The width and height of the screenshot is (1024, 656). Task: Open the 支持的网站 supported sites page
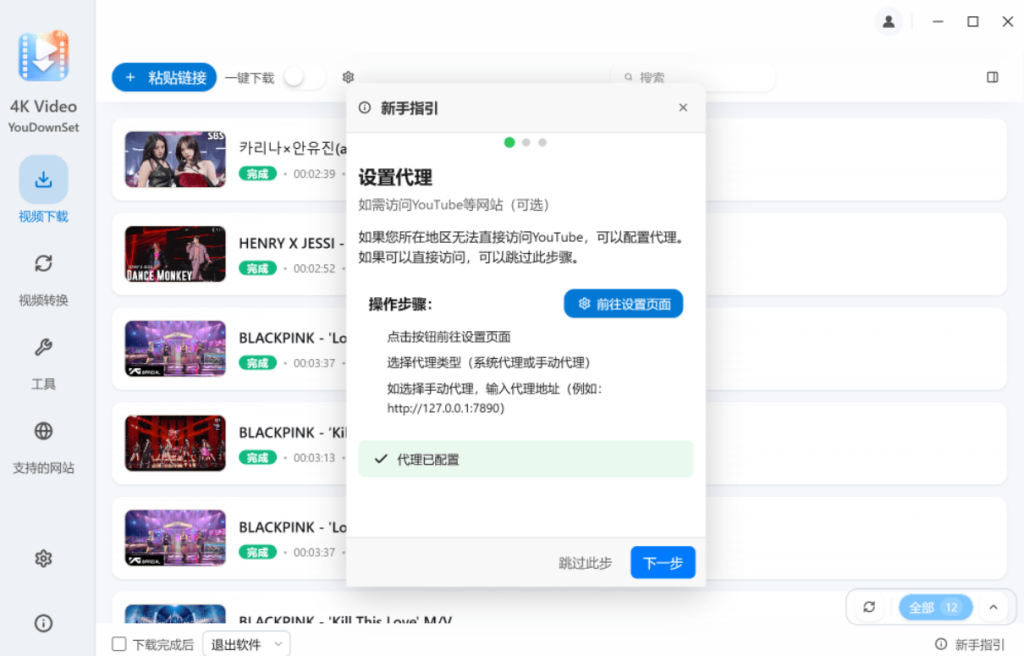tap(43, 448)
